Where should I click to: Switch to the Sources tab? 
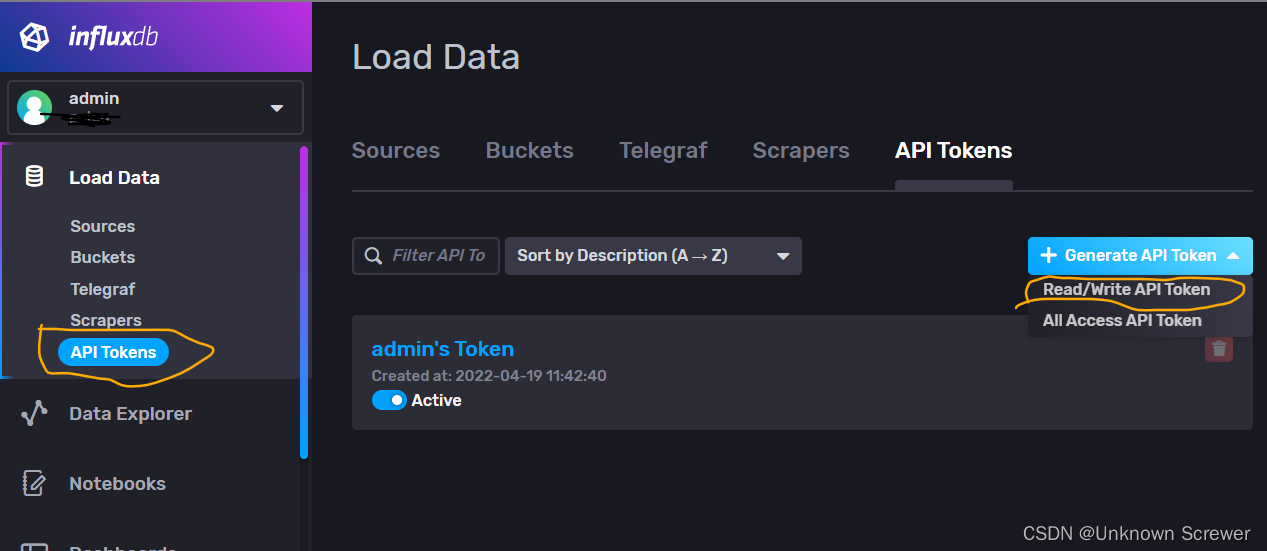click(396, 151)
